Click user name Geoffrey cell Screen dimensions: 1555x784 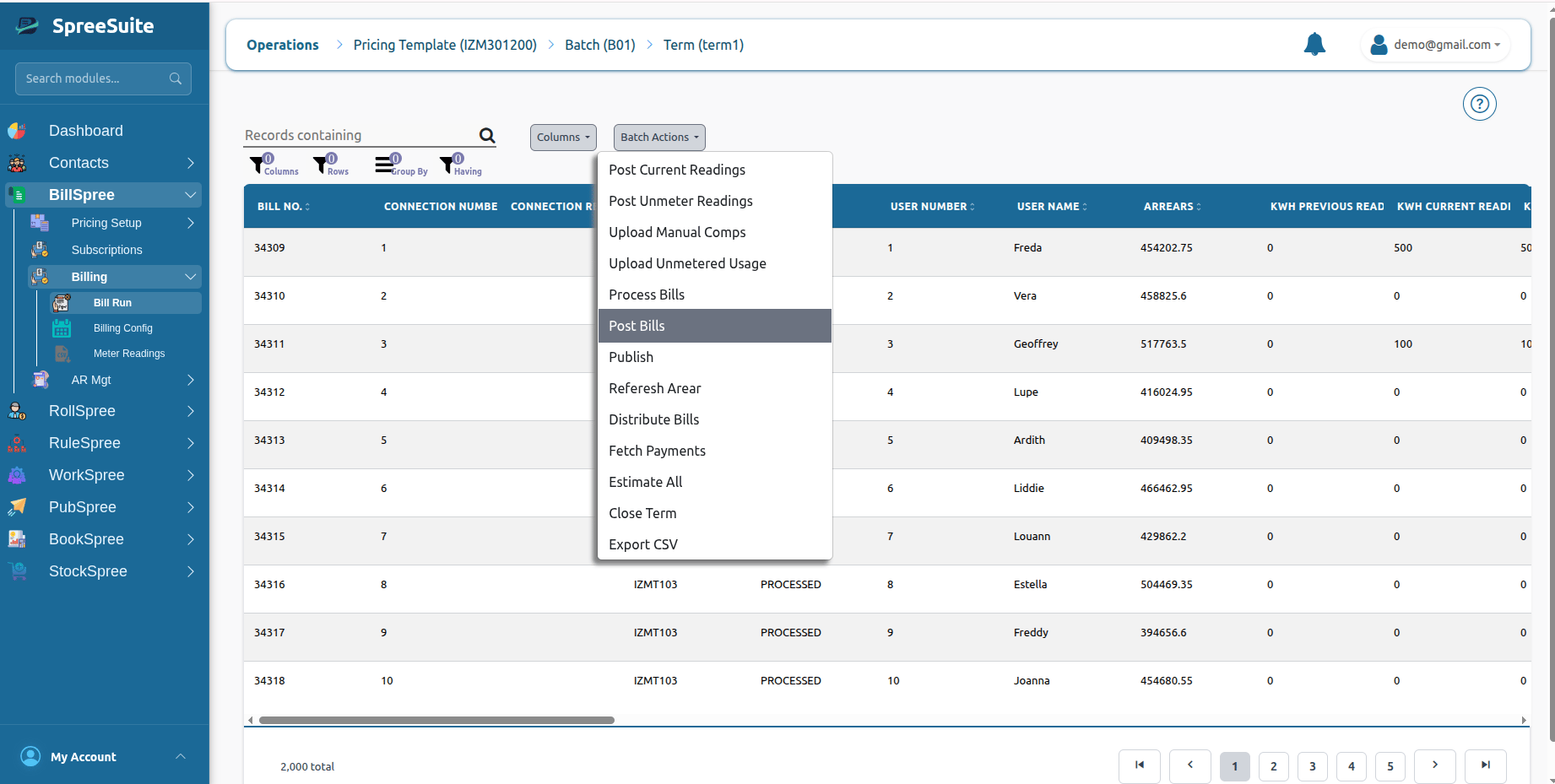click(1036, 343)
